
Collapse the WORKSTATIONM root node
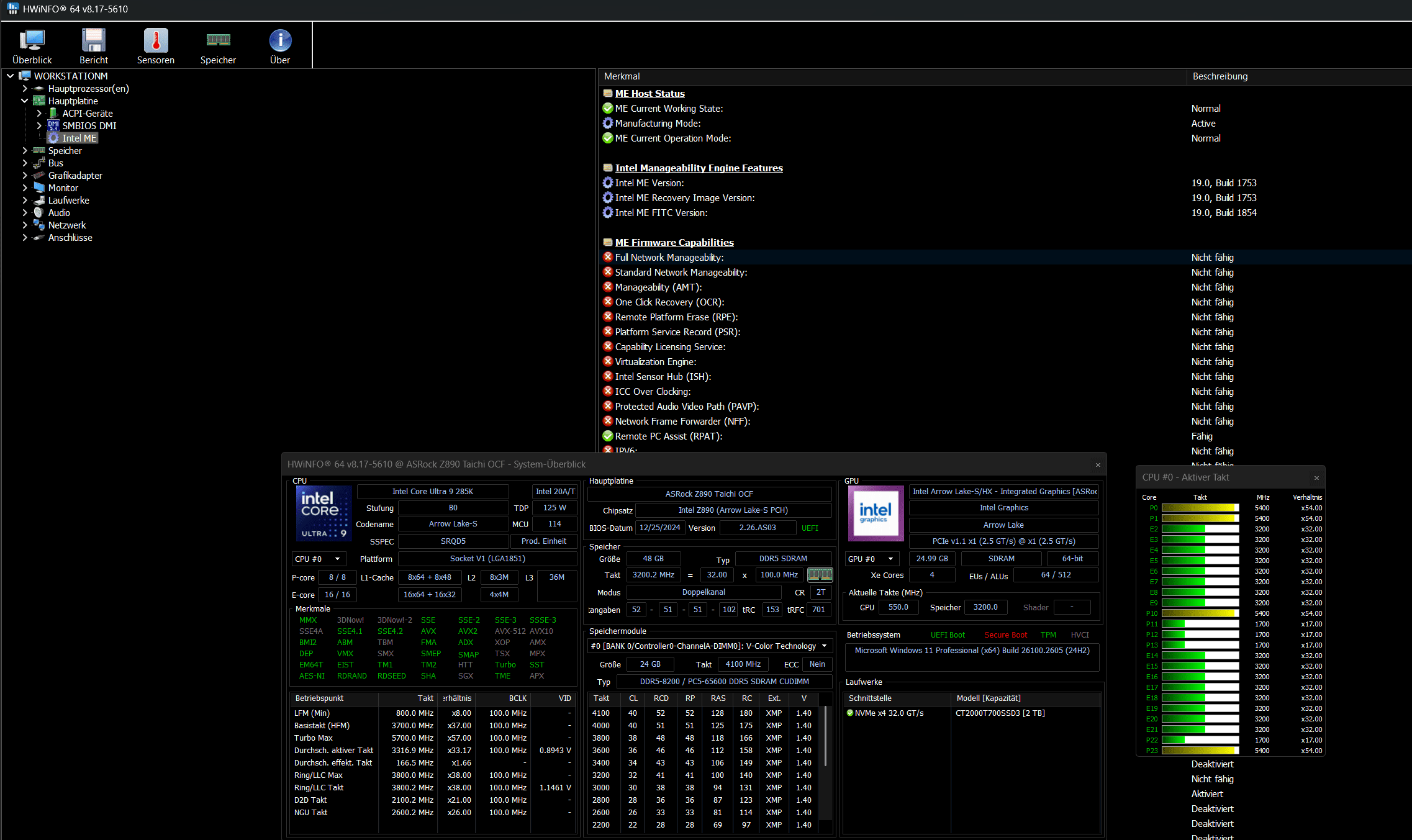[x=11, y=76]
